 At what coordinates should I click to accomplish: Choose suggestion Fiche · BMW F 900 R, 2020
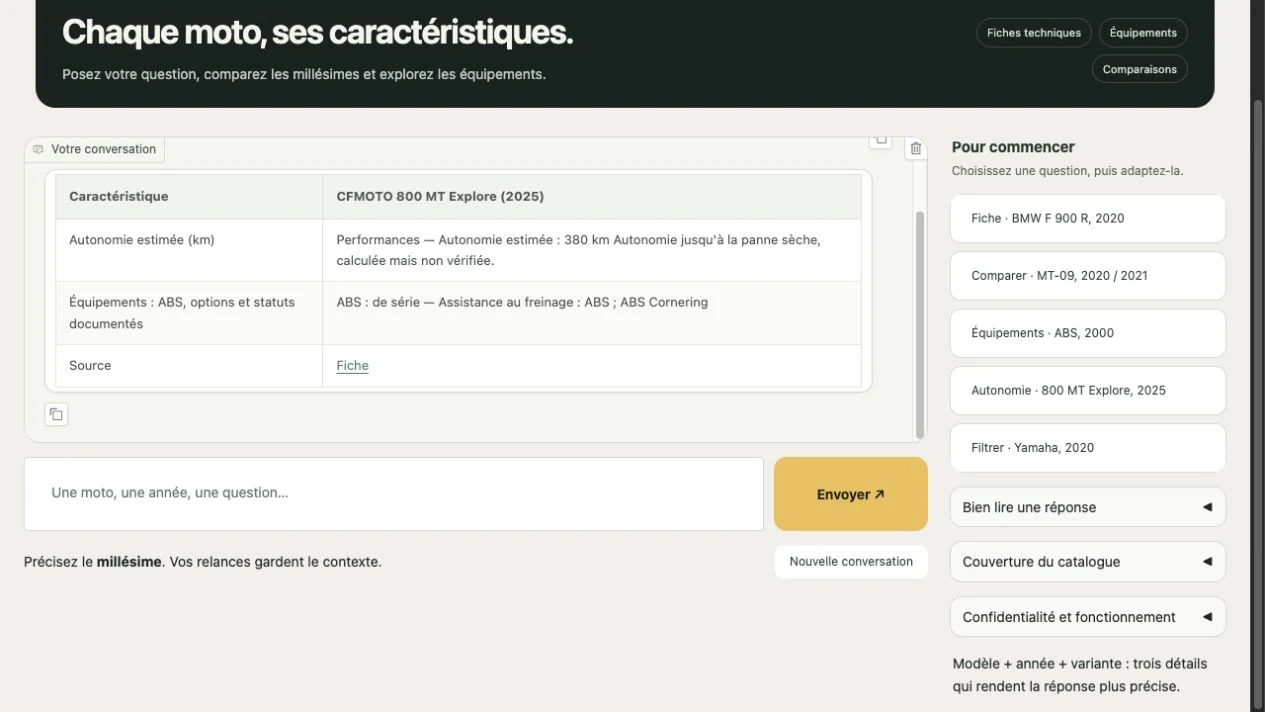(1088, 218)
